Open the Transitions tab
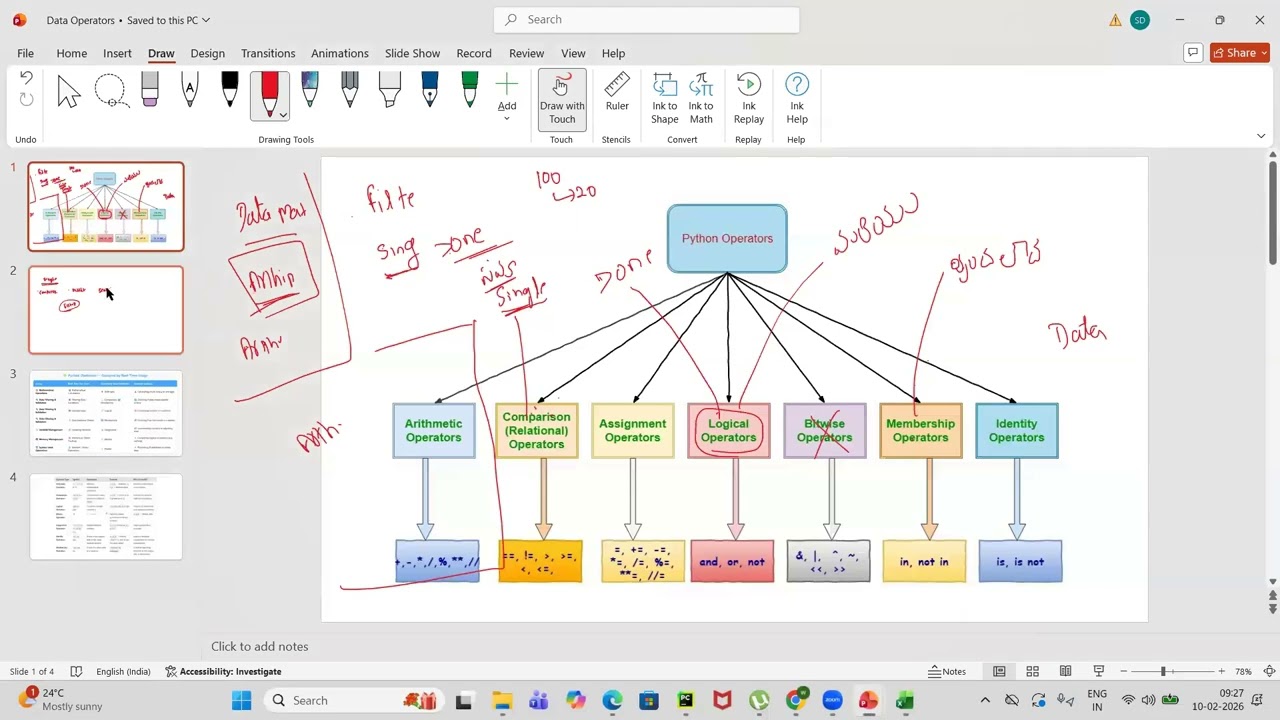 pyautogui.click(x=268, y=53)
